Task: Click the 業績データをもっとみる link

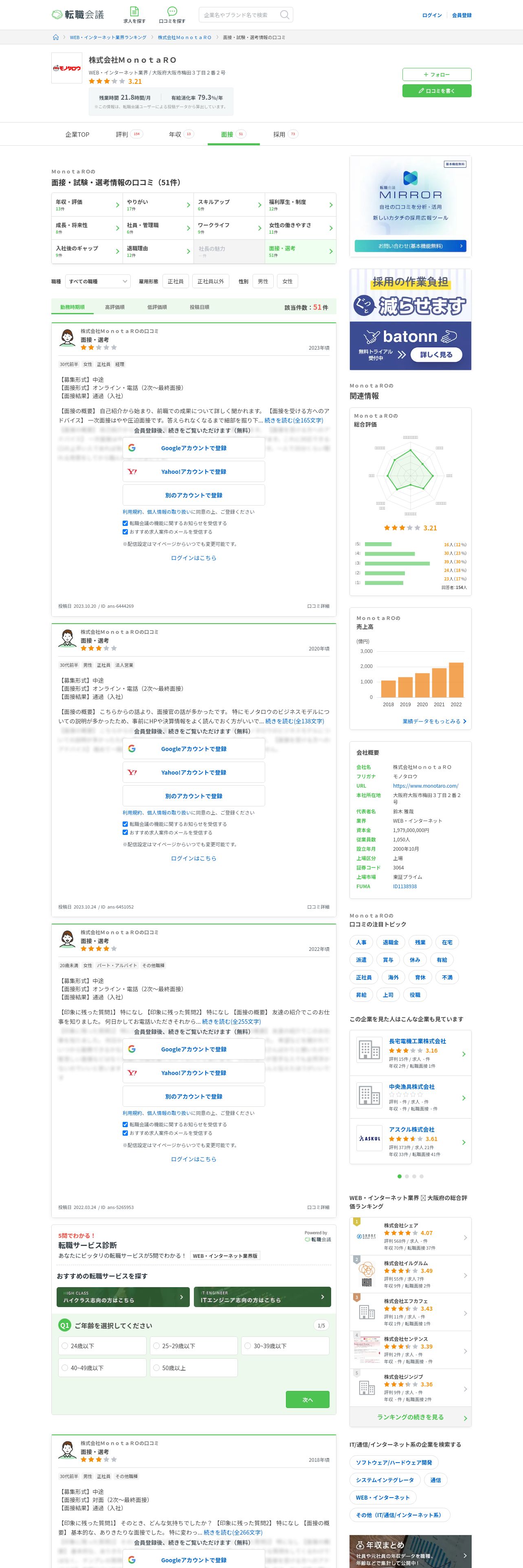Action: pyautogui.click(x=434, y=721)
